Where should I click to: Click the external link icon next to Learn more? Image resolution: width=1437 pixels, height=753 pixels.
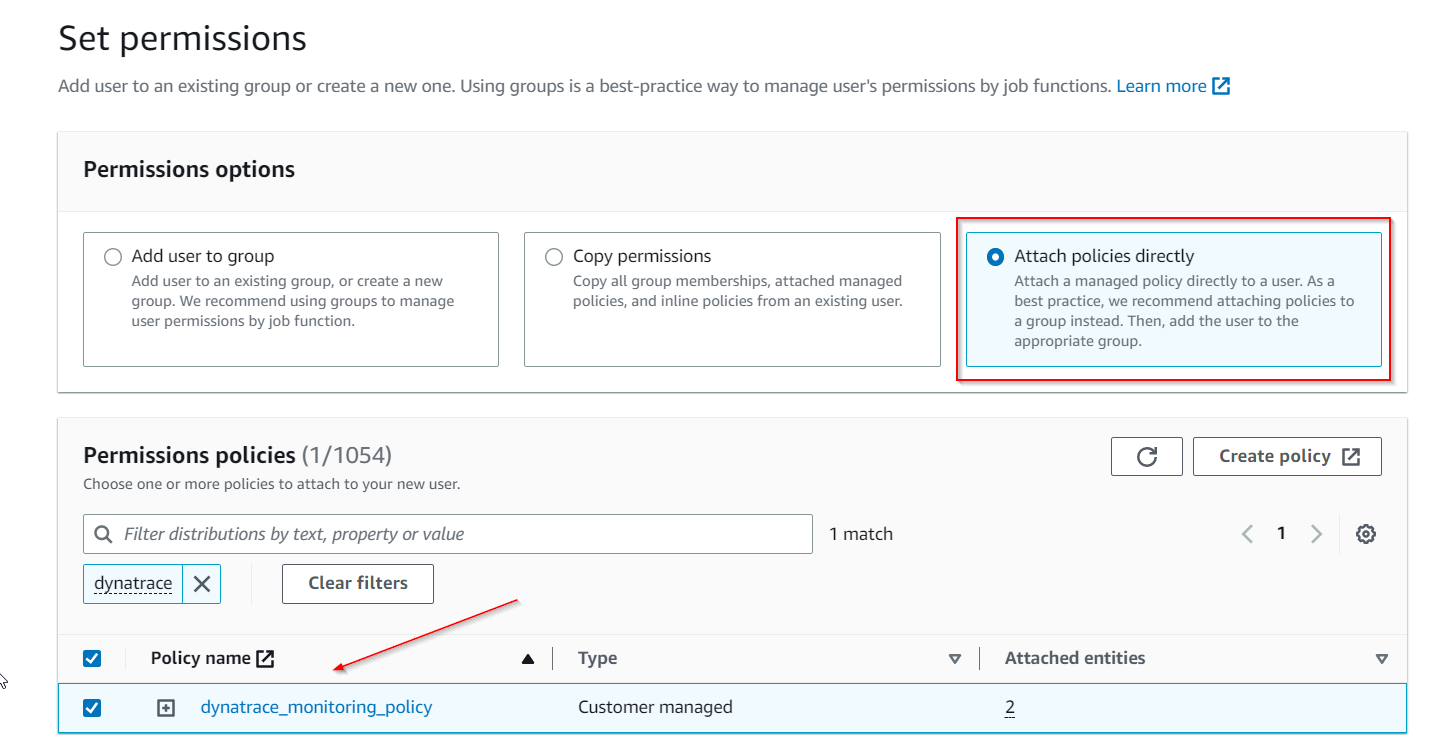click(x=1221, y=86)
